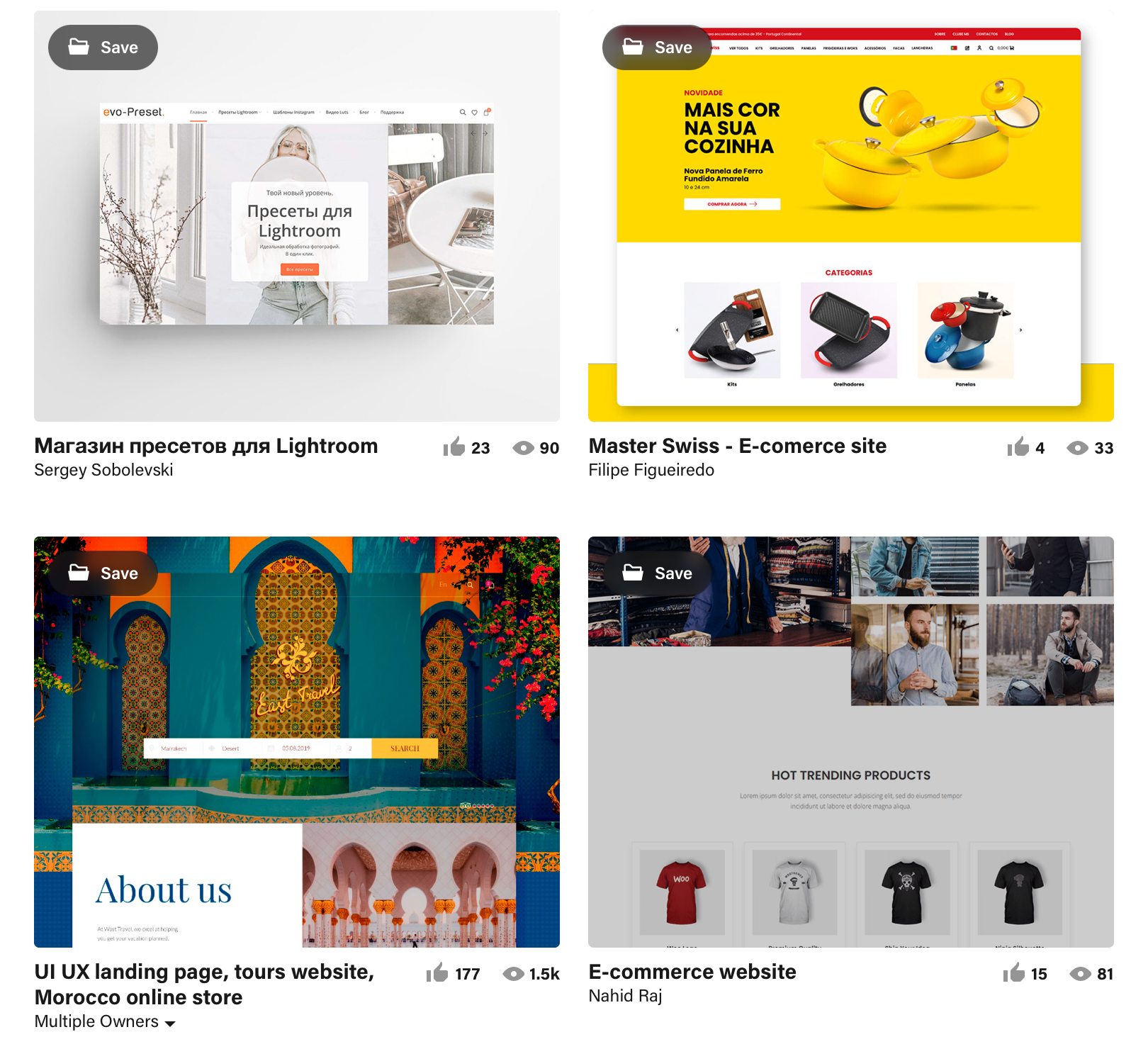Save the Master Swiss project to collection
The width and height of the screenshot is (1148, 1049).
coord(657,47)
